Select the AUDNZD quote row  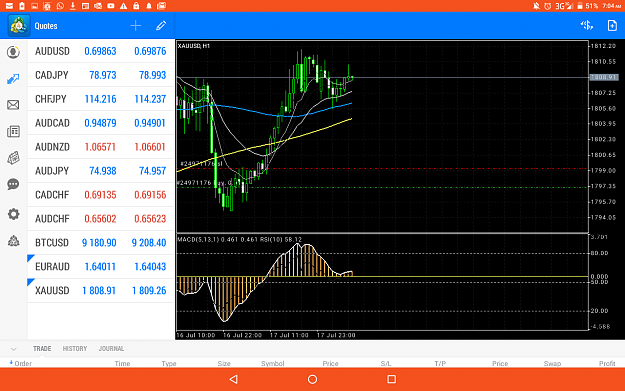click(101, 147)
